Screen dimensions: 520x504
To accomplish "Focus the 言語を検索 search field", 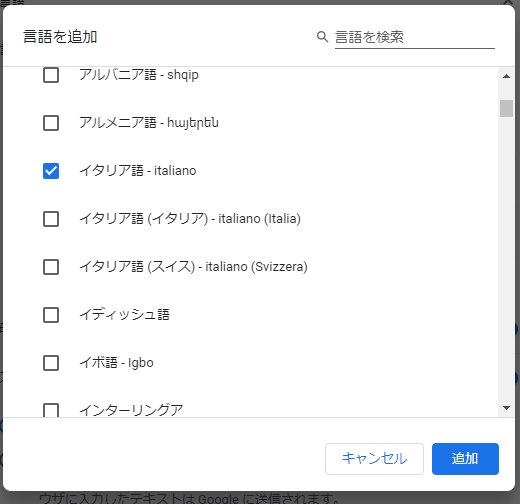I will [x=415, y=37].
